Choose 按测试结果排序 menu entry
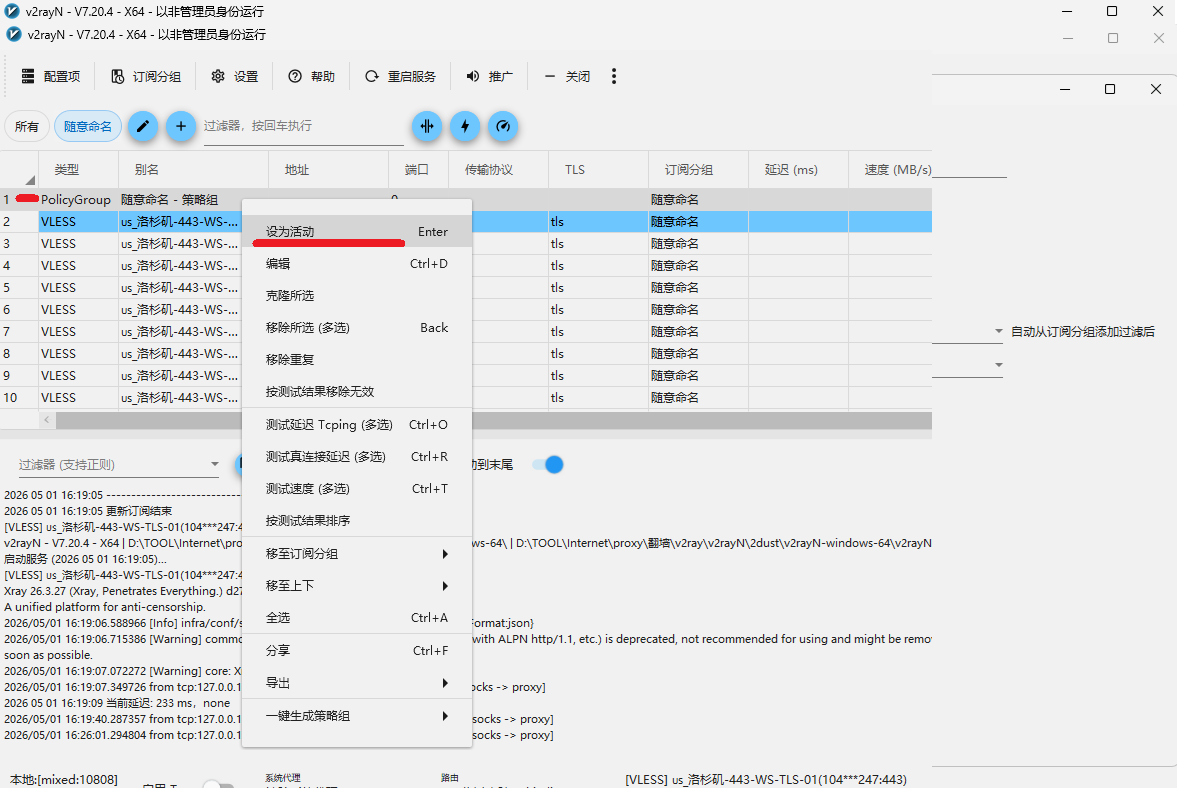The height and width of the screenshot is (788, 1177). click(x=357, y=521)
